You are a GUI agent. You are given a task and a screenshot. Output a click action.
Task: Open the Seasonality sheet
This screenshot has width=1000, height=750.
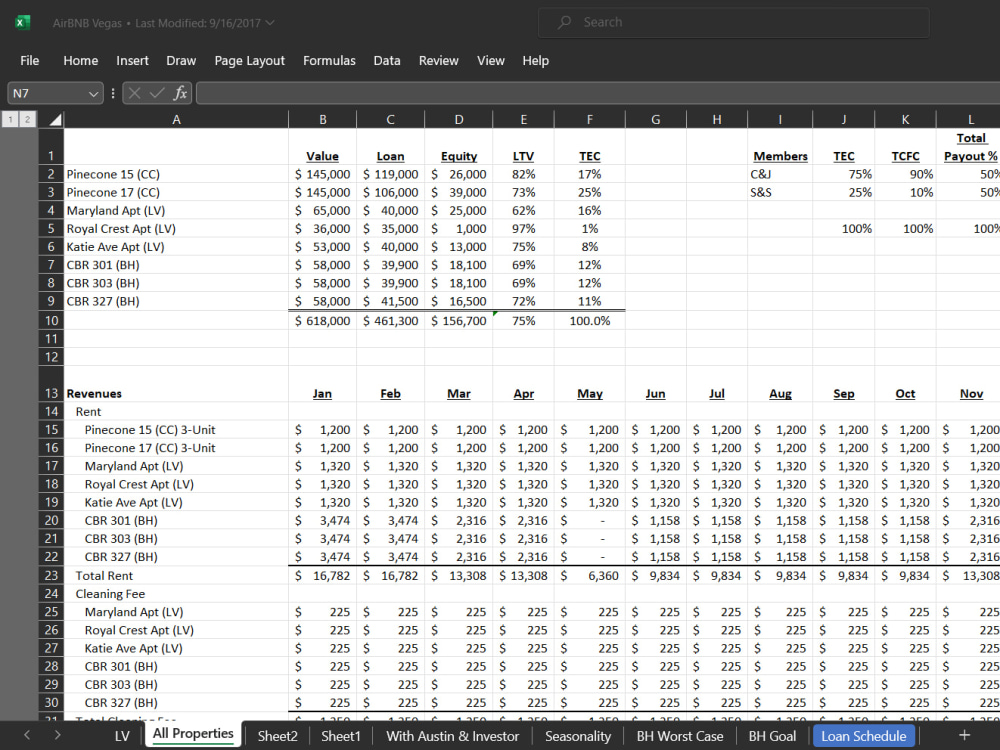point(578,736)
